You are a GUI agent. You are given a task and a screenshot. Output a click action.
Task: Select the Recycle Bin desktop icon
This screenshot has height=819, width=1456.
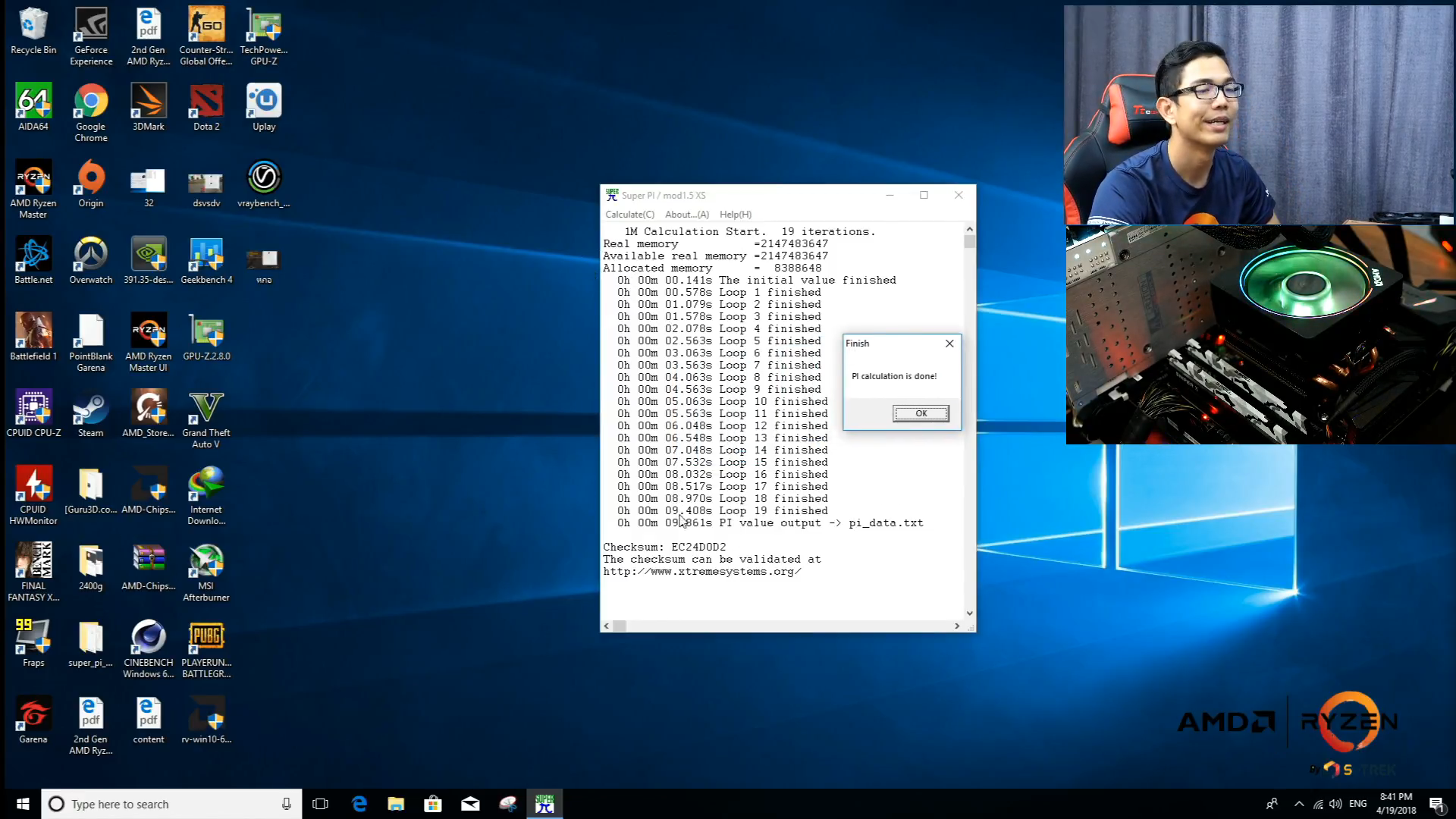[x=33, y=32]
